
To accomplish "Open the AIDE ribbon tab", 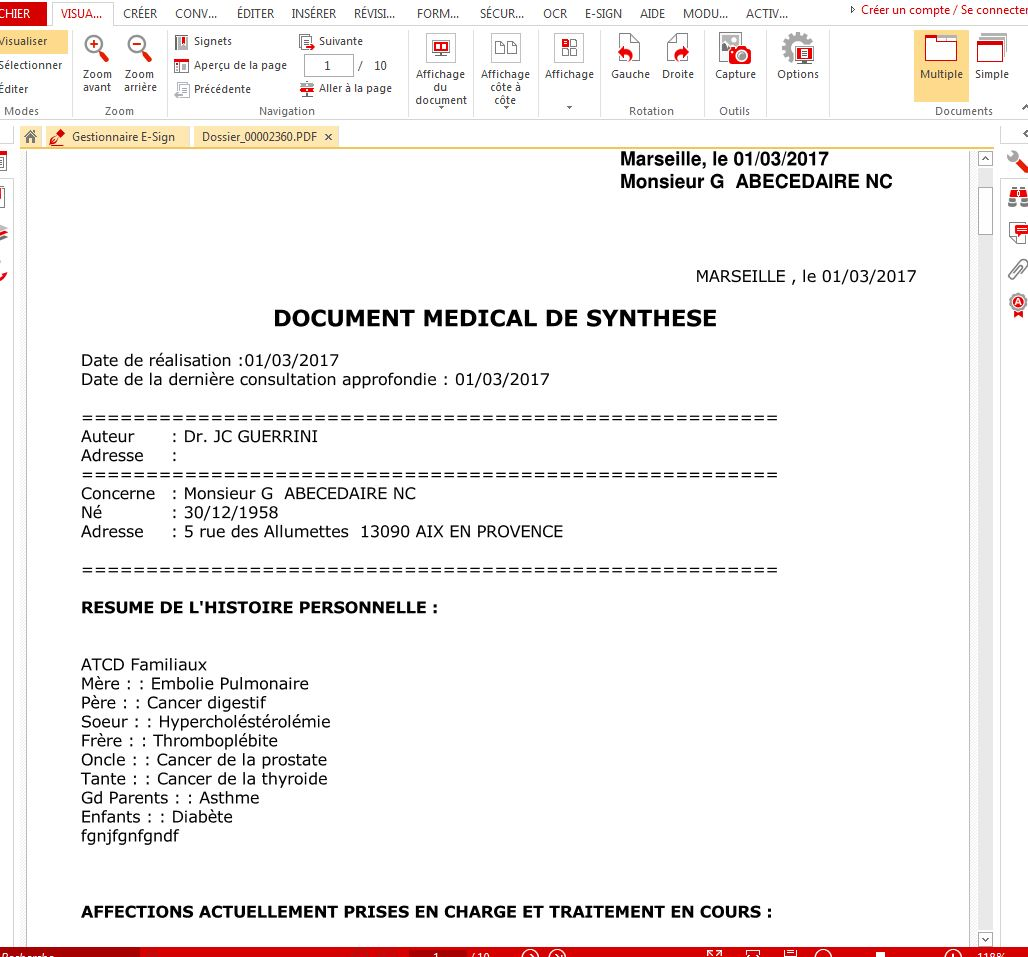I will click(x=652, y=14).
